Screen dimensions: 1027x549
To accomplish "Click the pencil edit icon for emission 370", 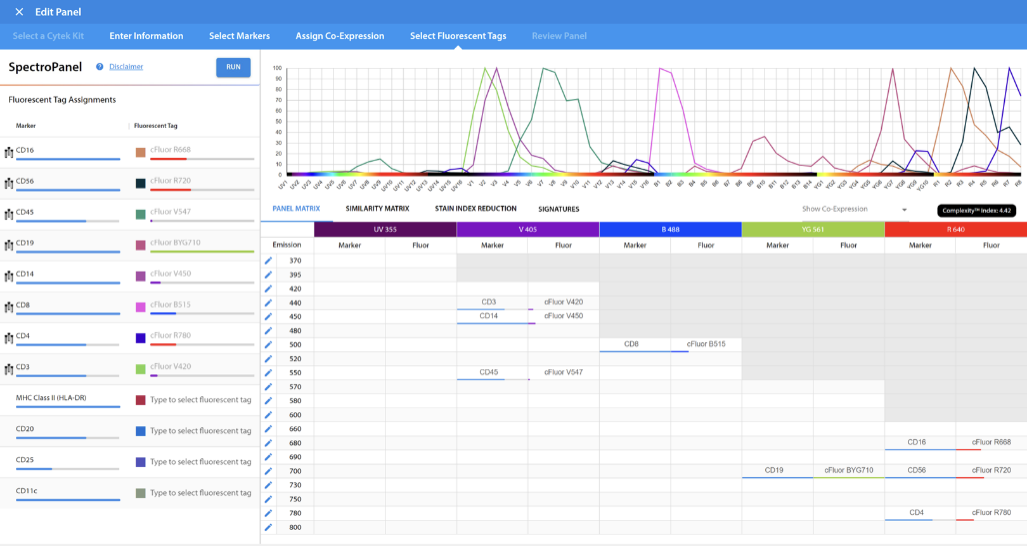I will (268, 261).
